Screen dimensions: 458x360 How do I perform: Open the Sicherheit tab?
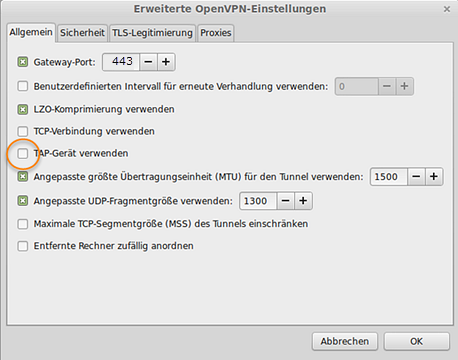point(82,33)
